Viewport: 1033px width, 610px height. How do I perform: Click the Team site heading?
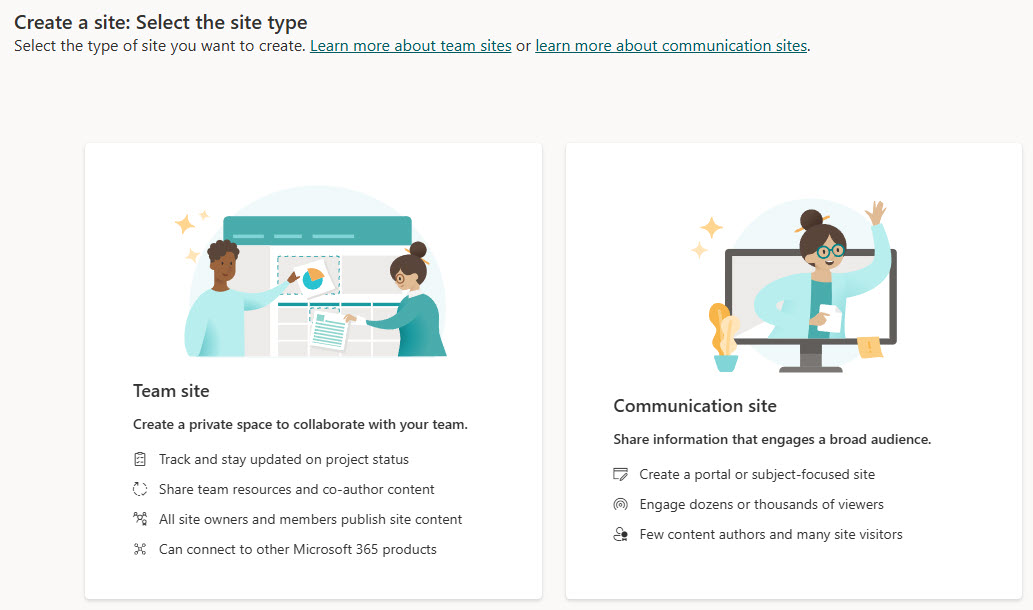click(171, 392)
